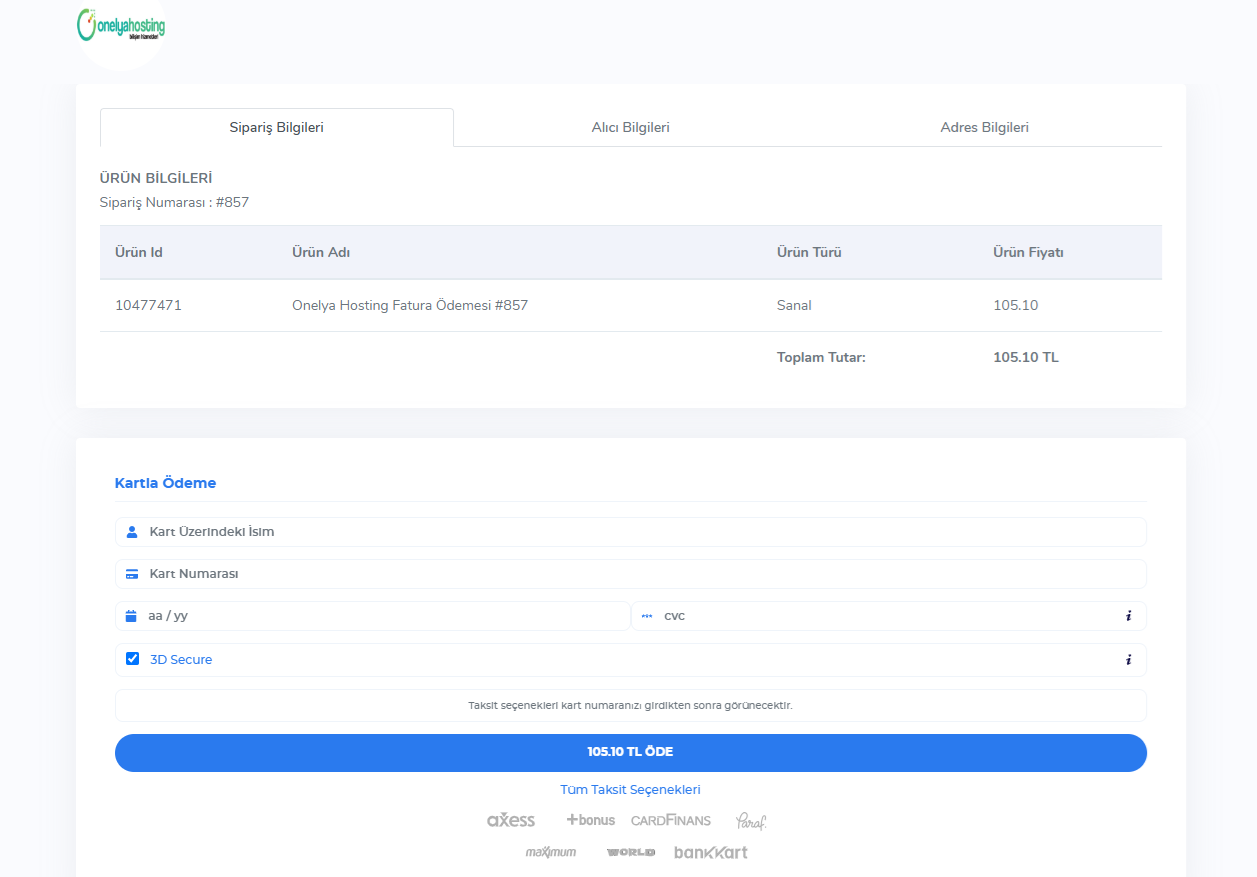The image size is (1257, 877).
Task: Click the CardFinans logo
Action: 670,820
